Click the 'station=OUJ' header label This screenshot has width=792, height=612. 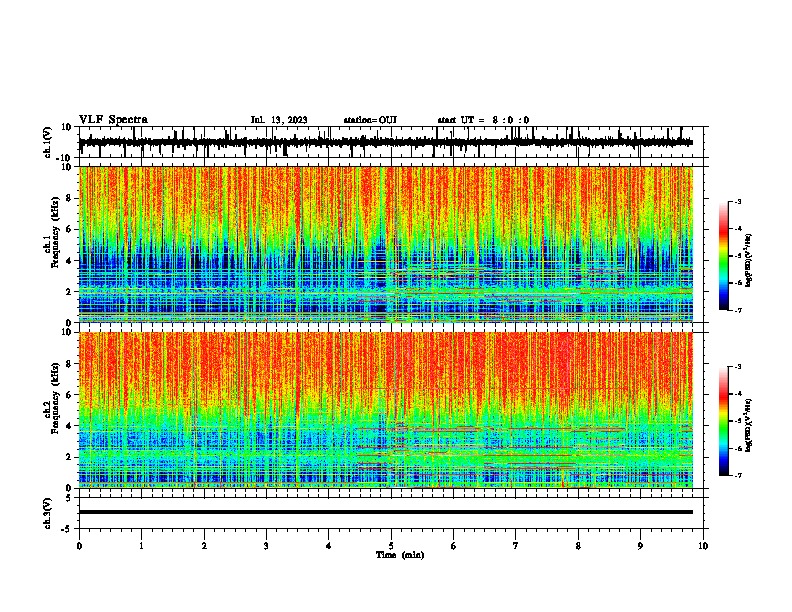(370, 120)
